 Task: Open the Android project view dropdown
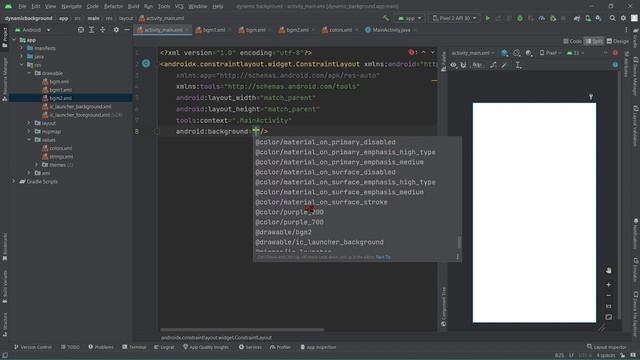tap(33, 30)
